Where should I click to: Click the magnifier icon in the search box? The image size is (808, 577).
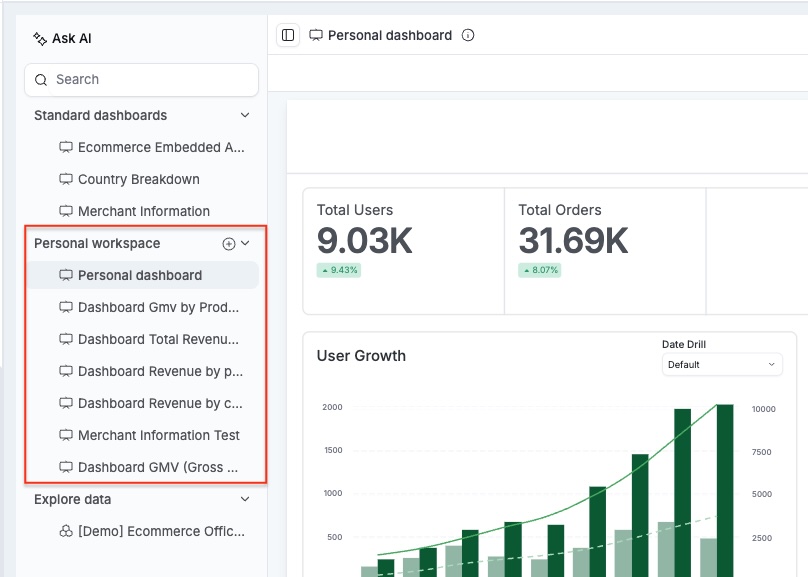click(42, 80)
